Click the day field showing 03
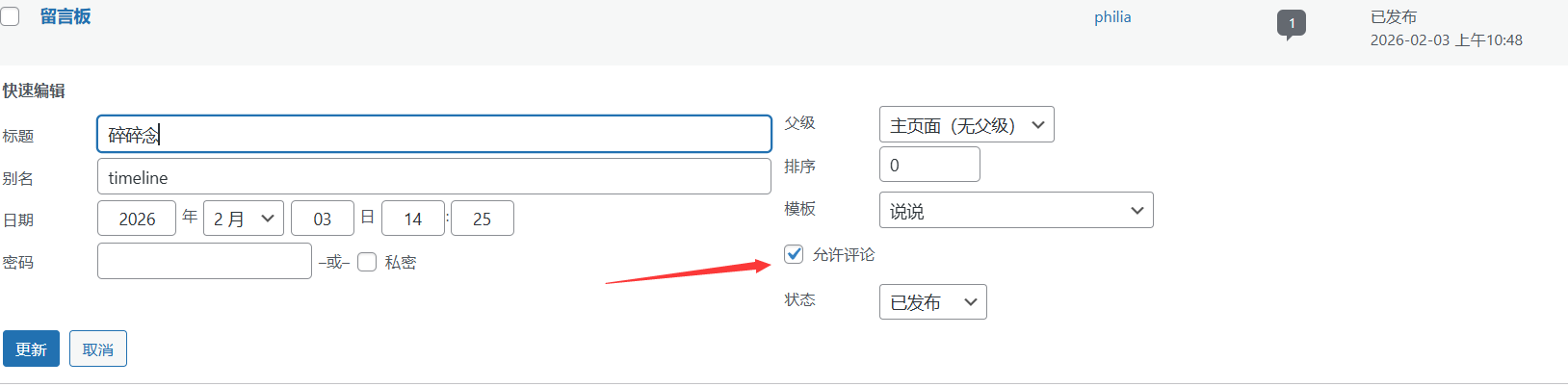This screenshot has width=1568, height=387. [323, 219]
